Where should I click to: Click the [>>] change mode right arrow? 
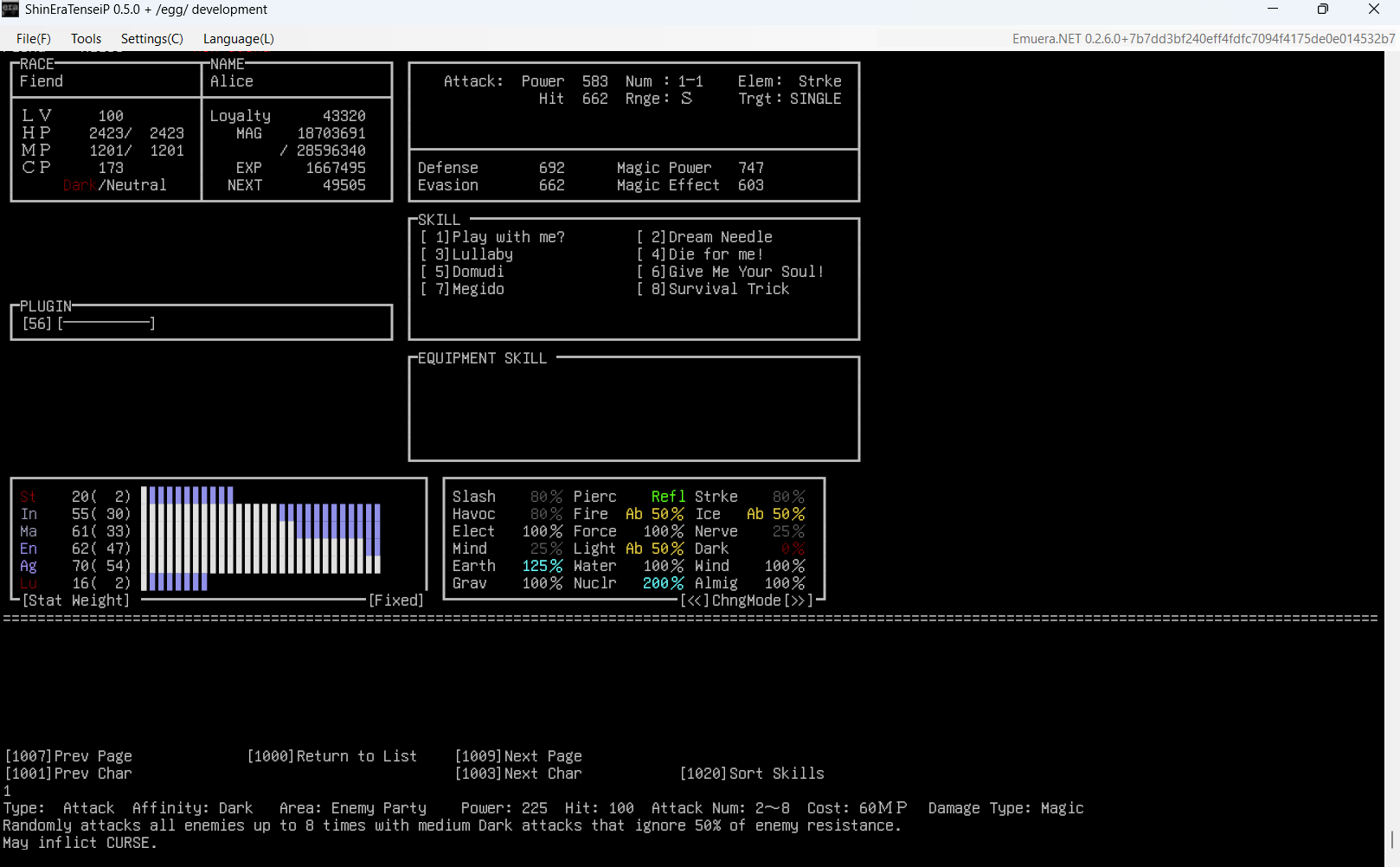pos(799,600)
